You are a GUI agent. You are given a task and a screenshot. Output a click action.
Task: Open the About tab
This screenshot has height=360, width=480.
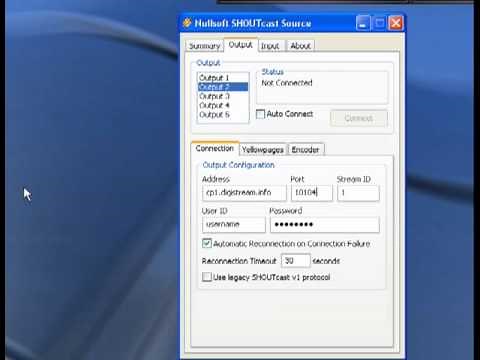(x=300, y=46)
